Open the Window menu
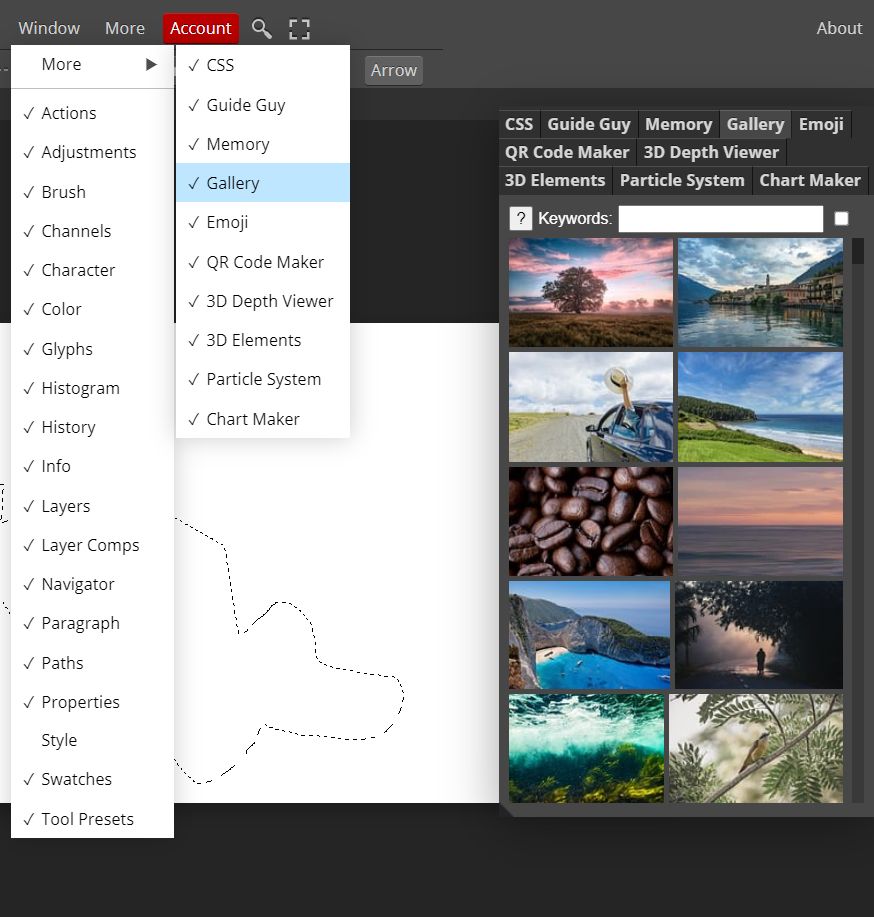 click(49, 28)
